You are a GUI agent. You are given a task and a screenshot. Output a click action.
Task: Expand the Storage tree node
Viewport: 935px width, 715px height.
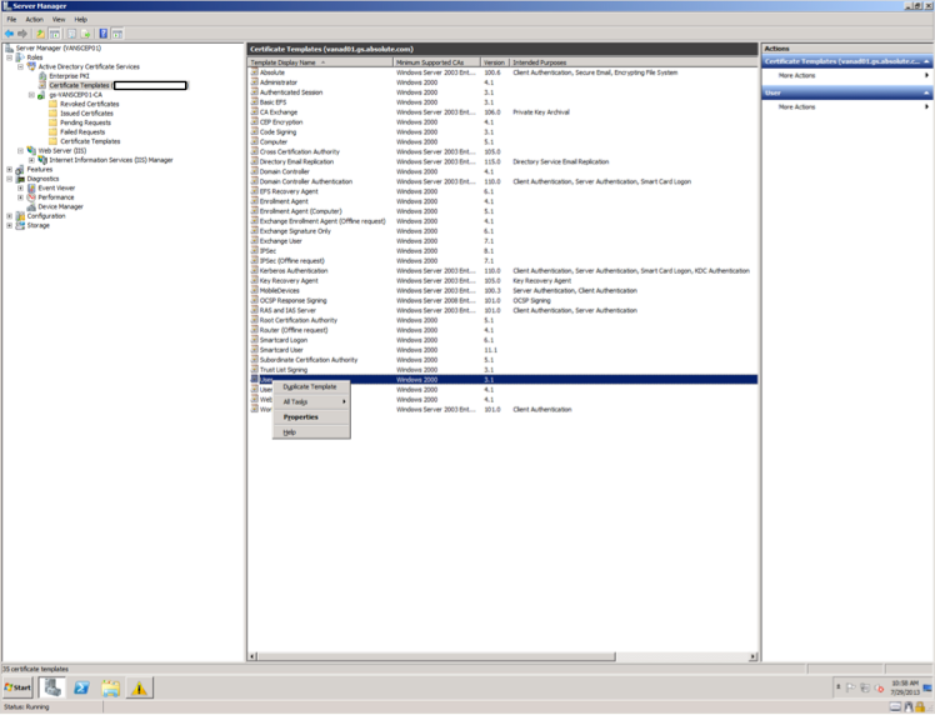pyautogui.click(x=9, y=225)
